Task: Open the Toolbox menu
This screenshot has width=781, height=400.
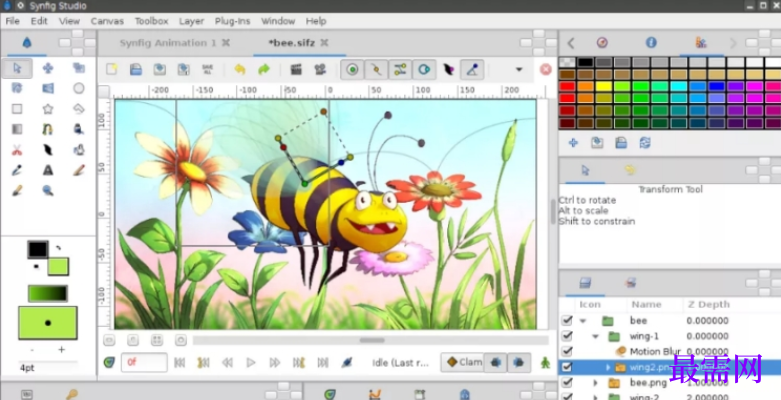Action: click(151, 21)
